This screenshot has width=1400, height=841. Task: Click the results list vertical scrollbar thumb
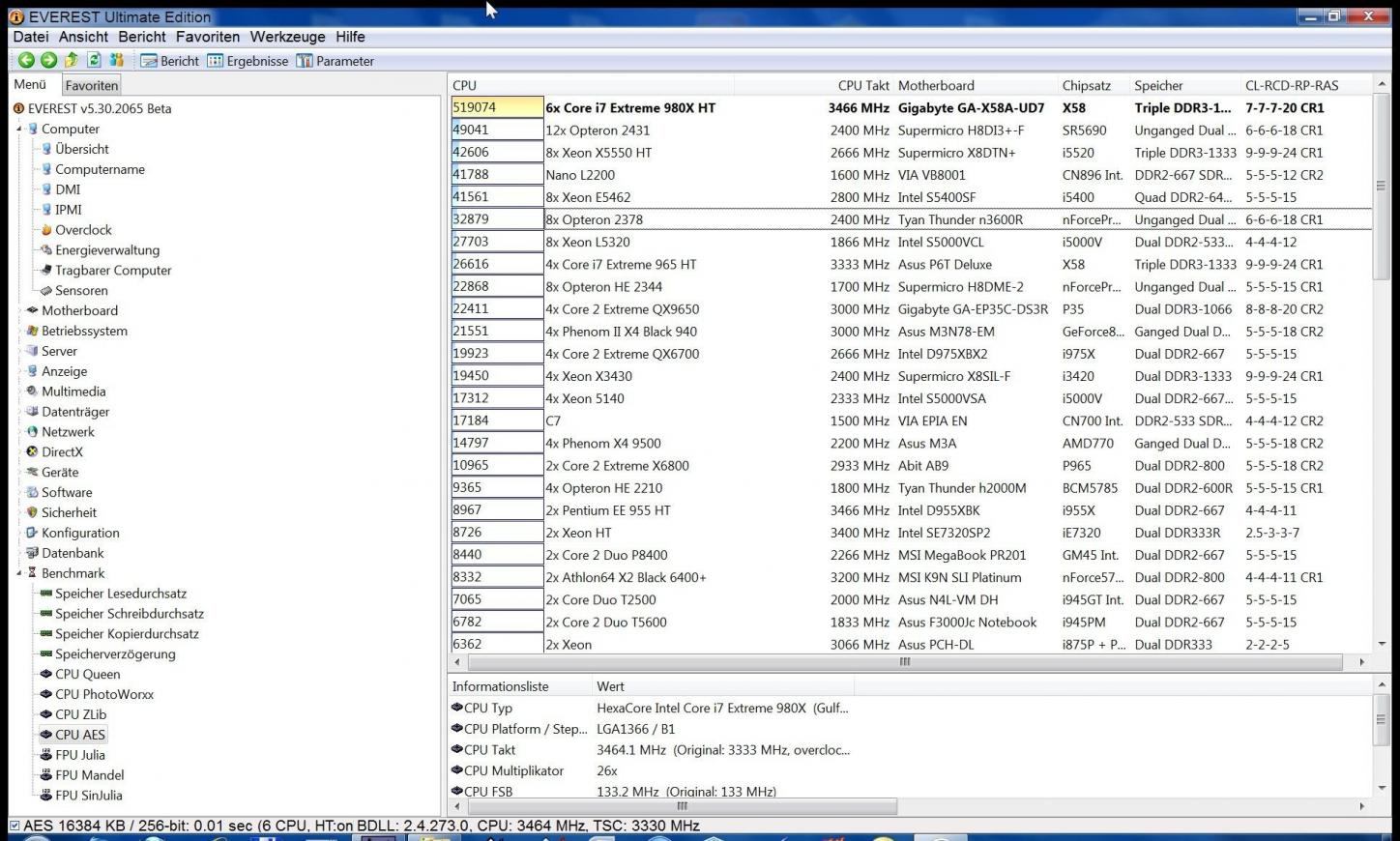(x=1381, y=186)
